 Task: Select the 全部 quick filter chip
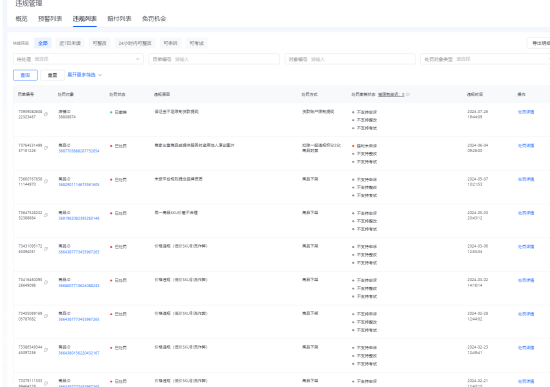(43, 43)
